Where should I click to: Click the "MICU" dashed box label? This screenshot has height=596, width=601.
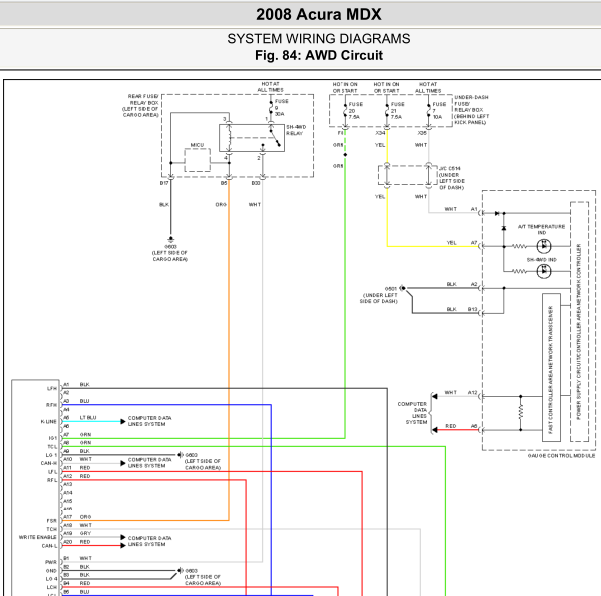(197, 145)
